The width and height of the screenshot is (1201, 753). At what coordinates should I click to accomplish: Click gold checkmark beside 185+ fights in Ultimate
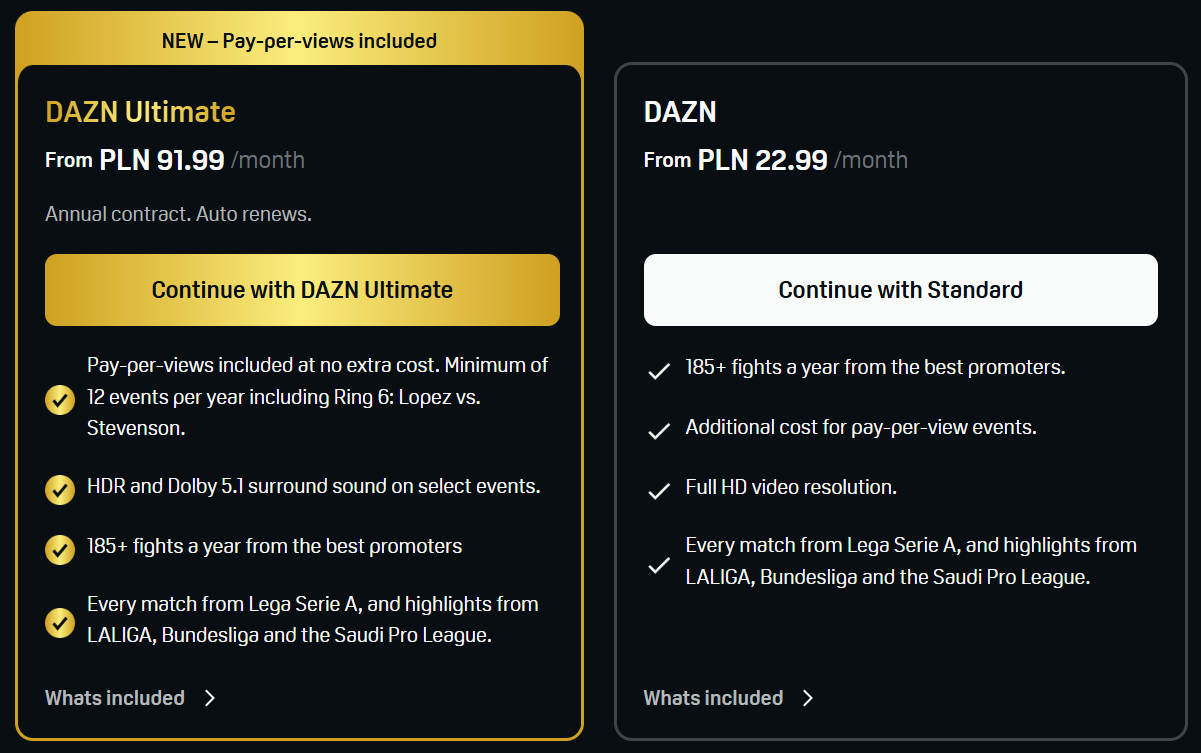coord(60,549)
